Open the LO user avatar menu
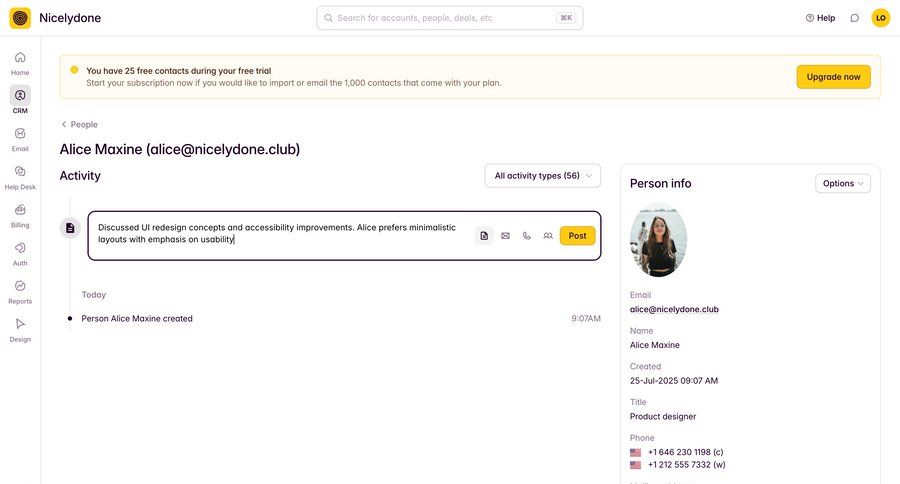900x484 pixels. pos(880,18)
